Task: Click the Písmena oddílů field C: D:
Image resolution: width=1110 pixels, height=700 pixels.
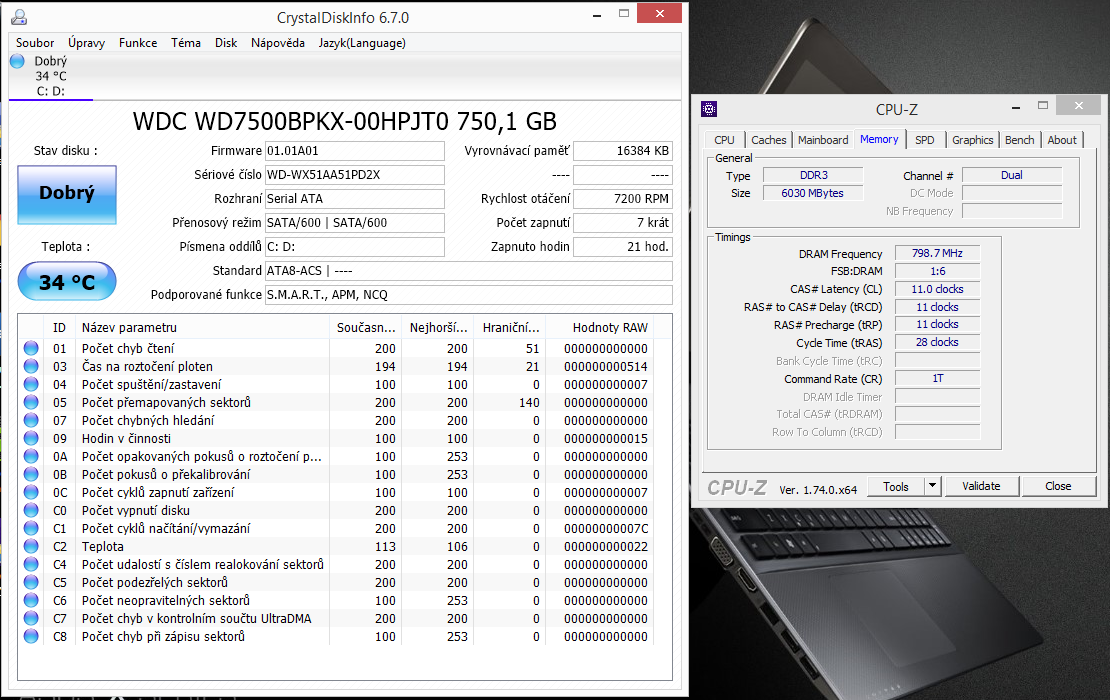Action: click(x=355, y=247)
